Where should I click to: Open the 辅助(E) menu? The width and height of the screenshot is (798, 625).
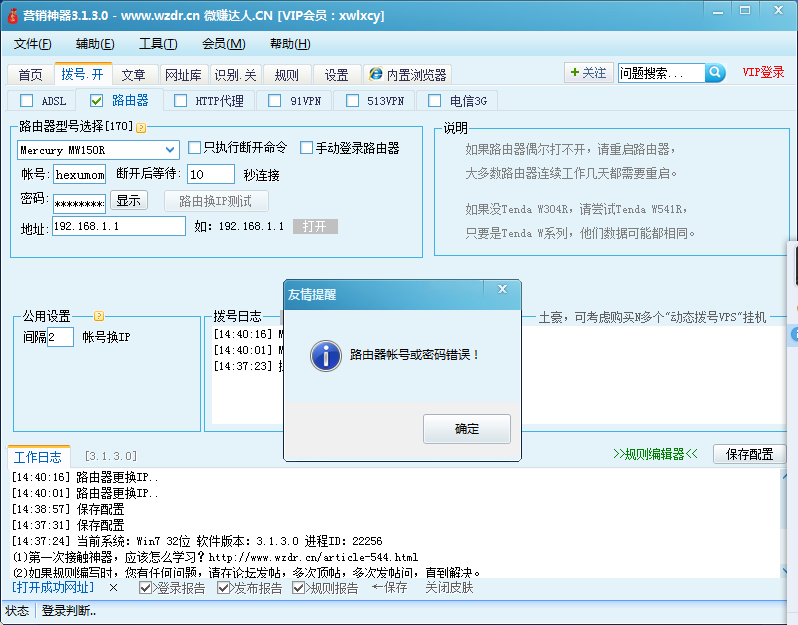pos(95,44)
